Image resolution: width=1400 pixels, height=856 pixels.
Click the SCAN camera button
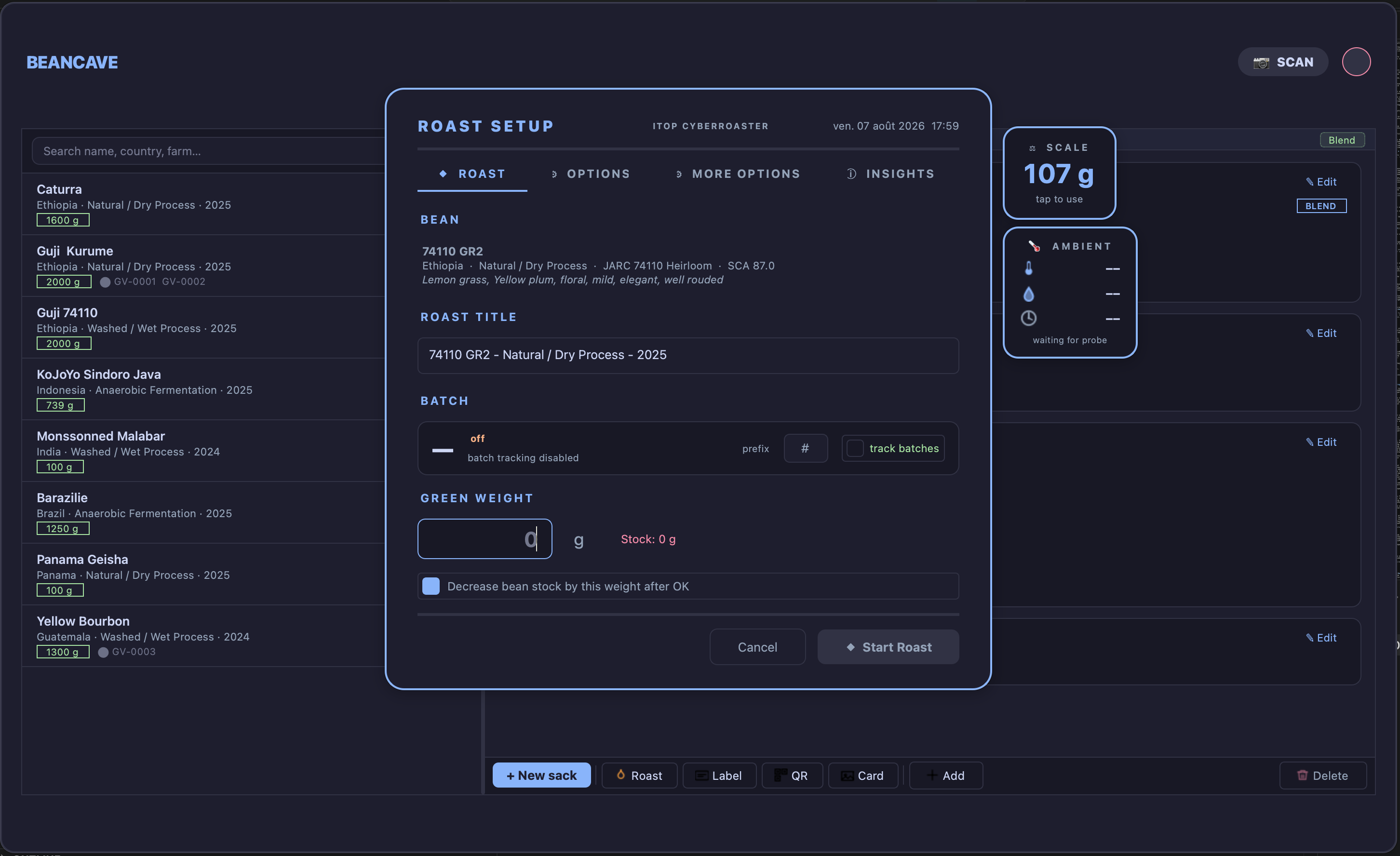coord(1282,62)
